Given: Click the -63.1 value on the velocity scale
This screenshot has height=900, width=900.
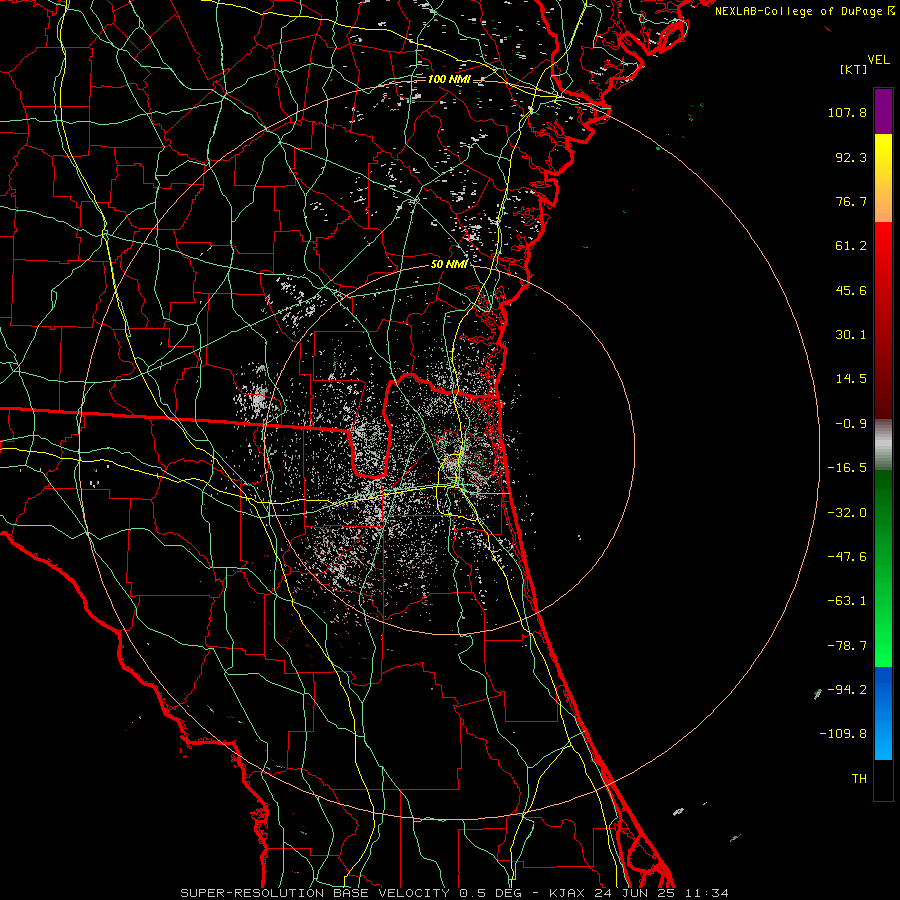Looking at the screenshot, I should (x=847, y=601).
